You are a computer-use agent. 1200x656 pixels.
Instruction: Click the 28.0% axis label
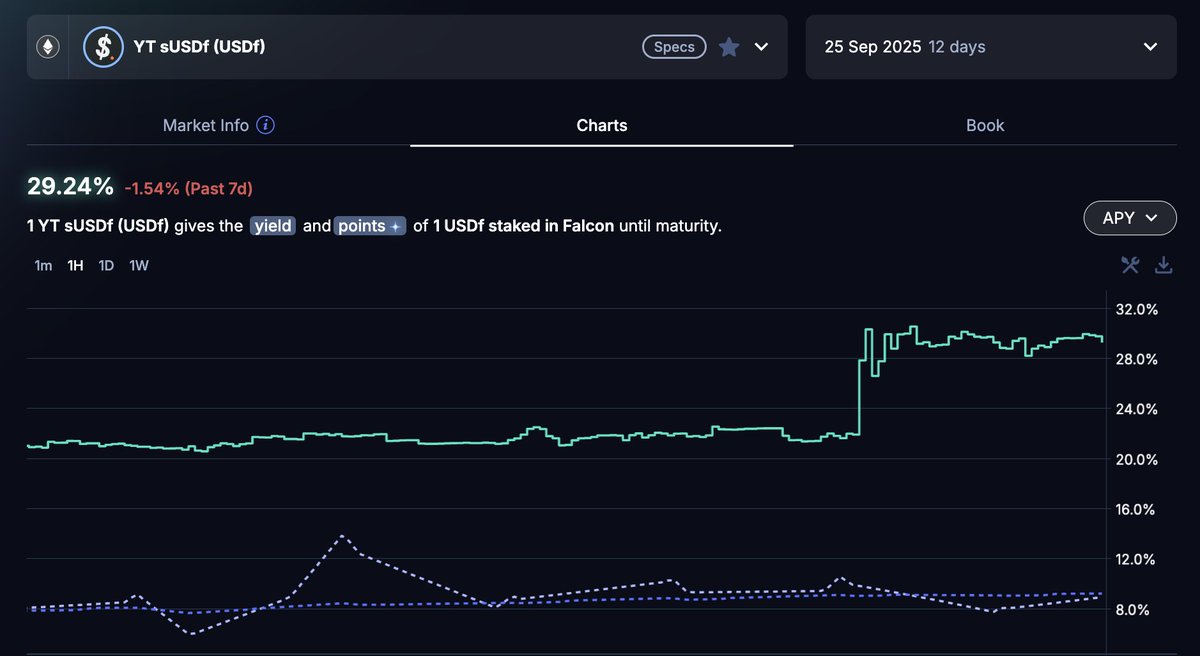tap(1136, 359)
